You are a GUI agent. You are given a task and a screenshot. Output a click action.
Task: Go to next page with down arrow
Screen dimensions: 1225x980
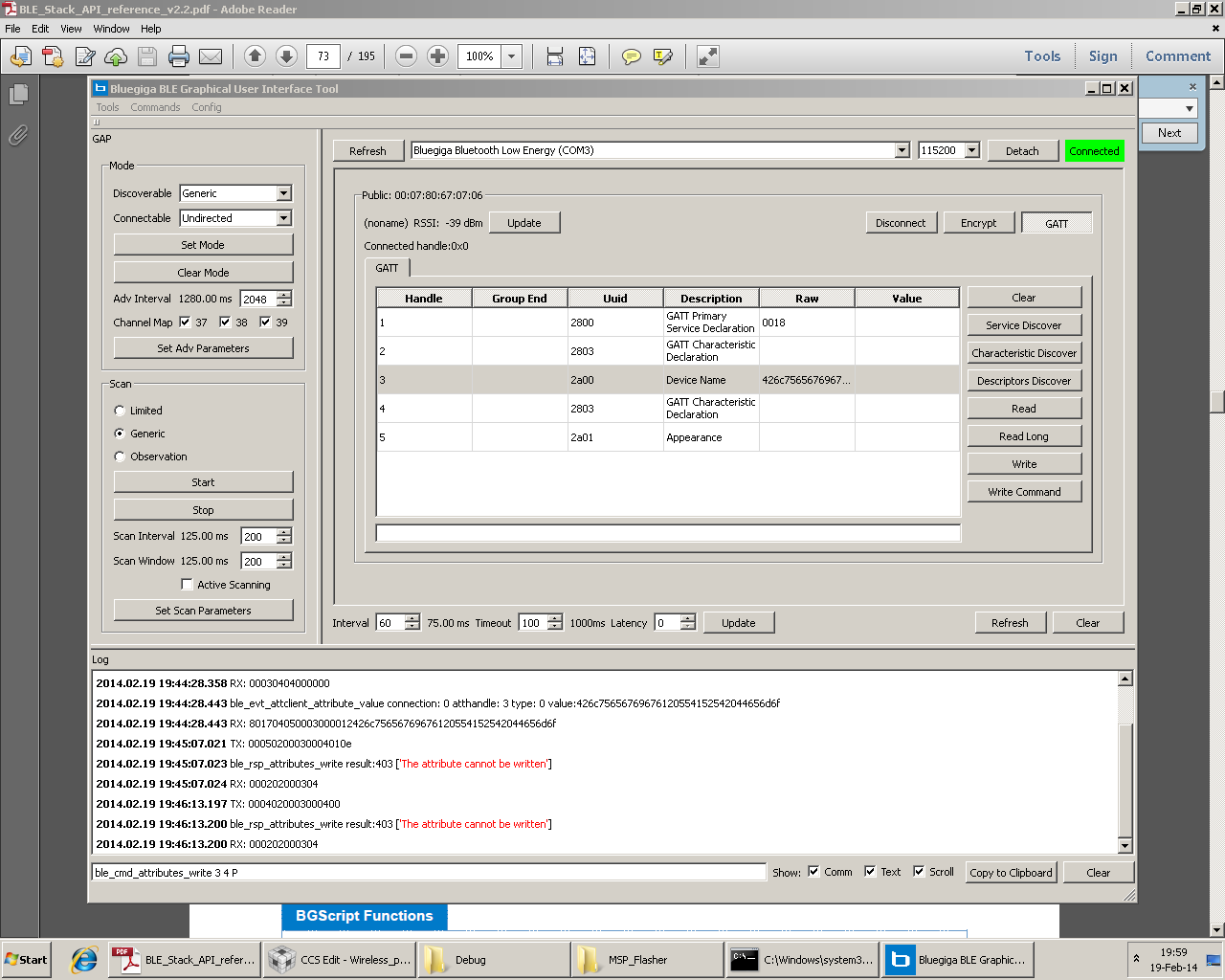tap(286, 56)
